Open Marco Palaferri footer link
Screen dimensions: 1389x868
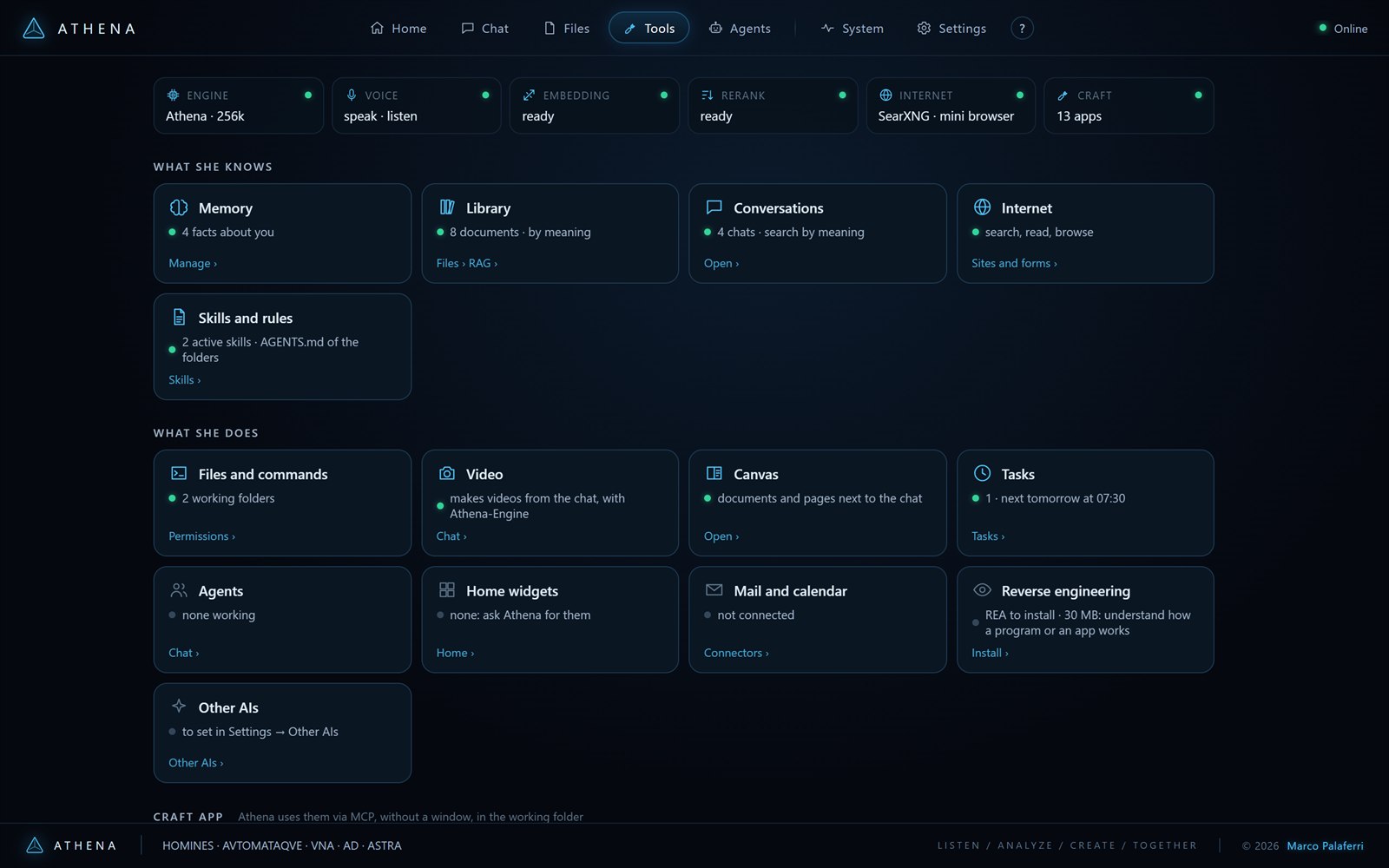point(1325,845)
